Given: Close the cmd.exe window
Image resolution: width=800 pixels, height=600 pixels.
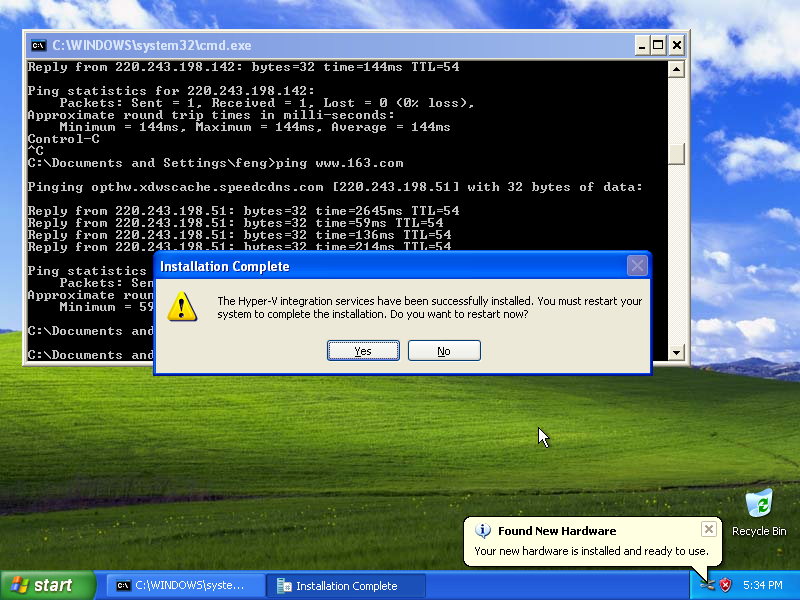Looking at the screenshot, I should [x=677, y=45].
